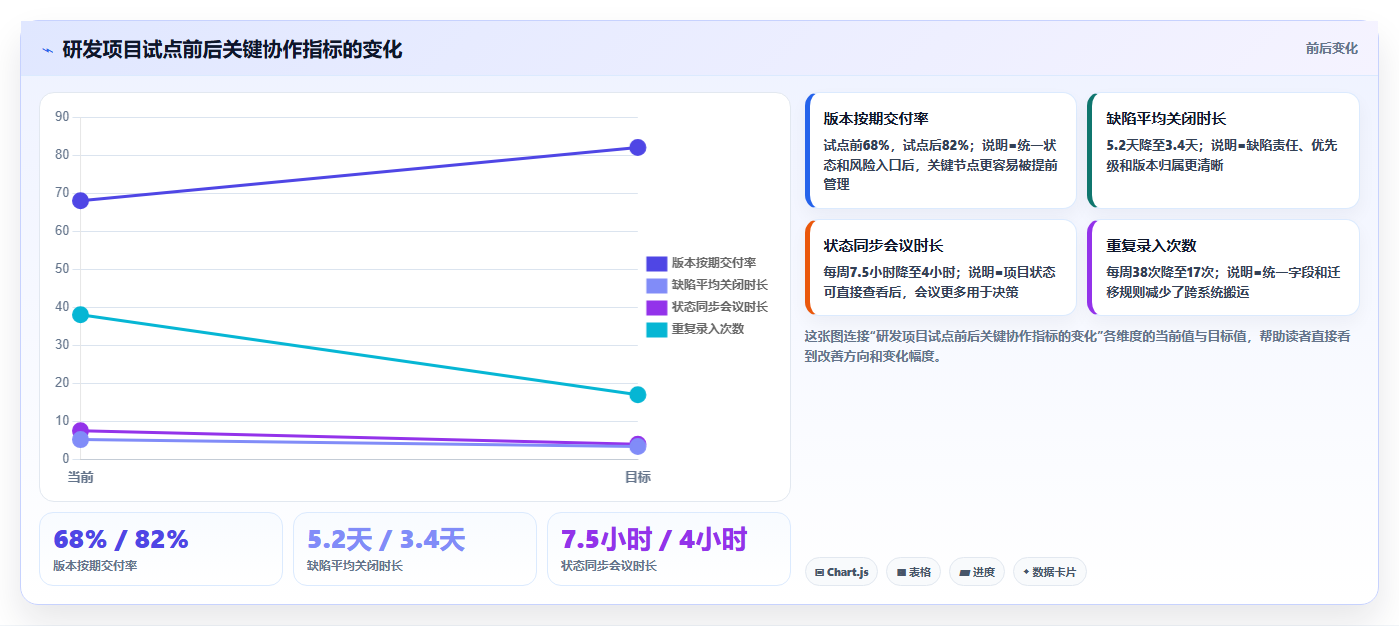Toggle 版本按期交付率 legend color box
Image resolution: width=1399 pixels, height=626 pixels.
(x=656, y=263)
